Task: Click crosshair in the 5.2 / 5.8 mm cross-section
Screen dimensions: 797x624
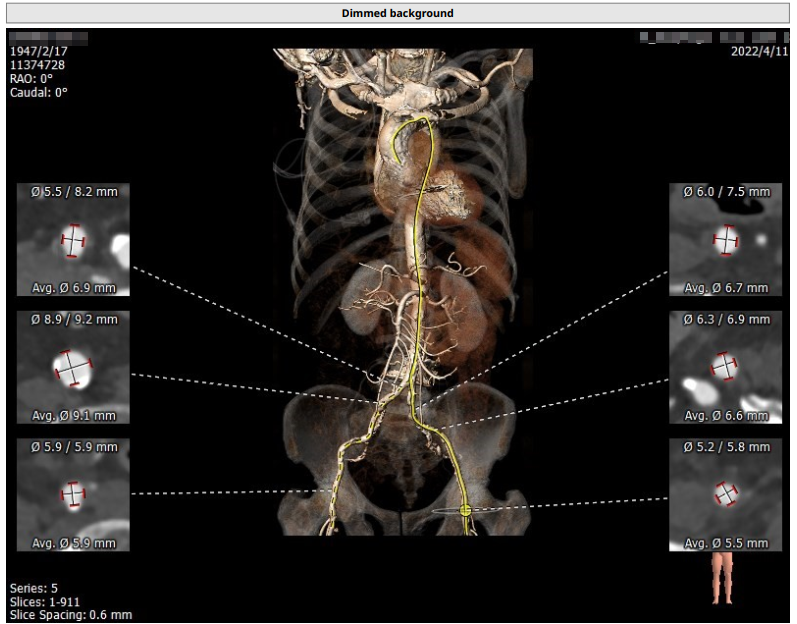Action: point(725,493)
